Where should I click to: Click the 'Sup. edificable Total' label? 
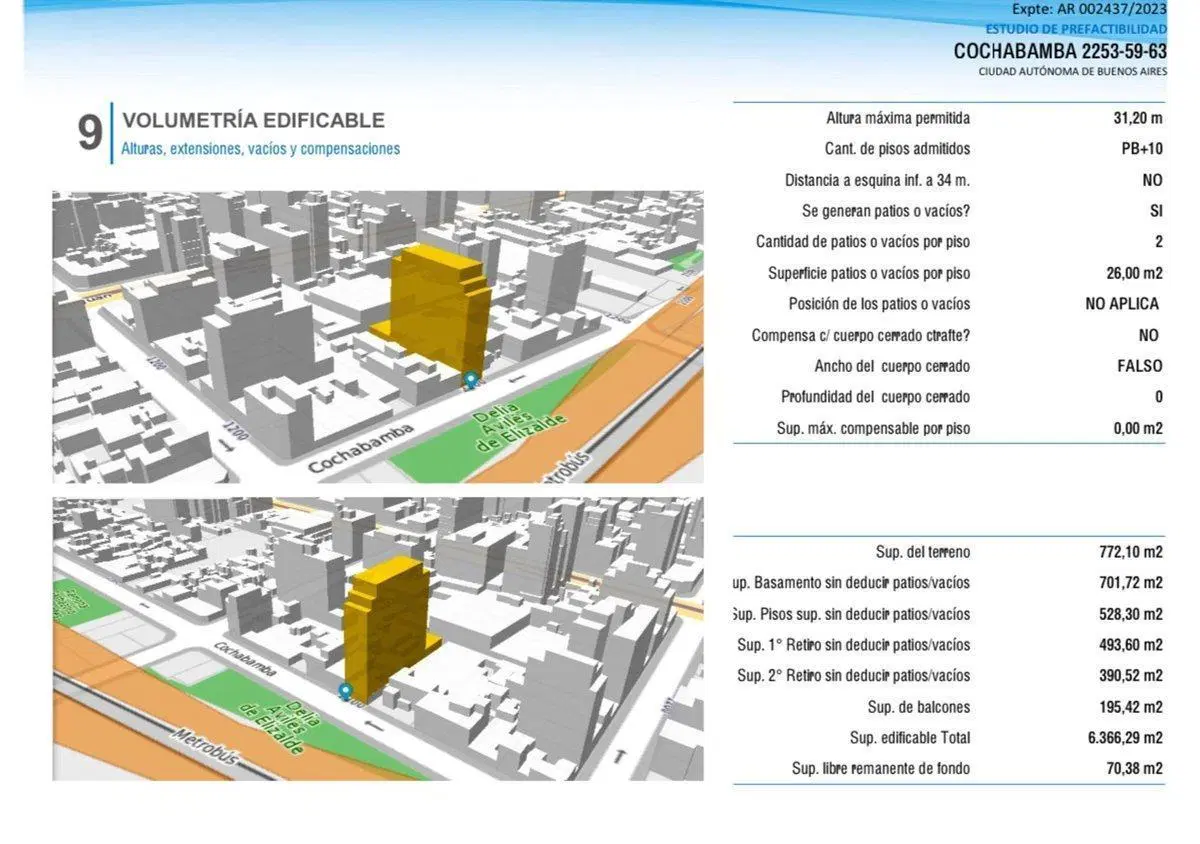tap(910, 738)
